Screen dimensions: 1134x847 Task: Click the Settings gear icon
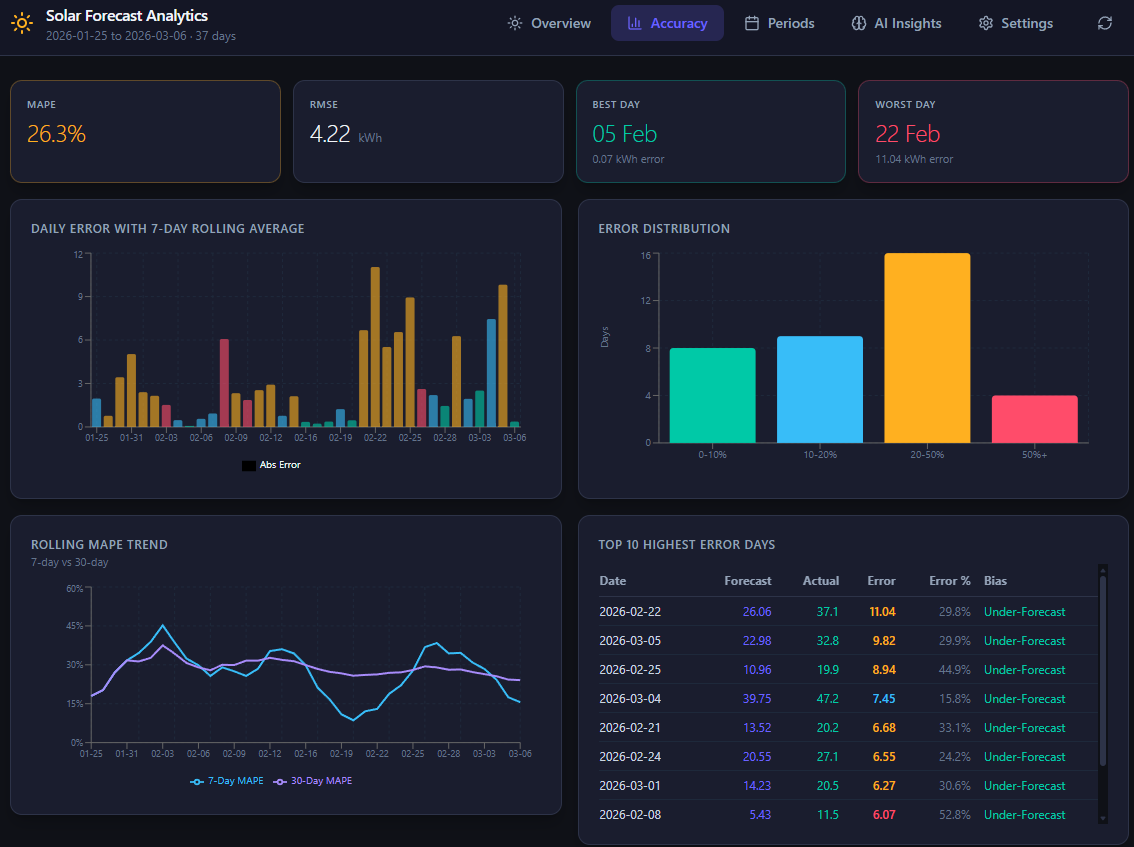click(986, 23)
